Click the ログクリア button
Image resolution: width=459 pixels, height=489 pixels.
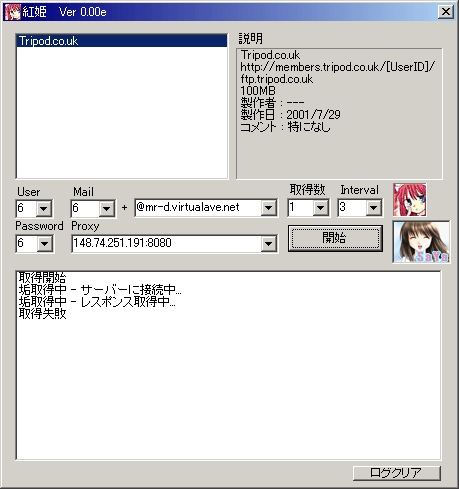397,473
